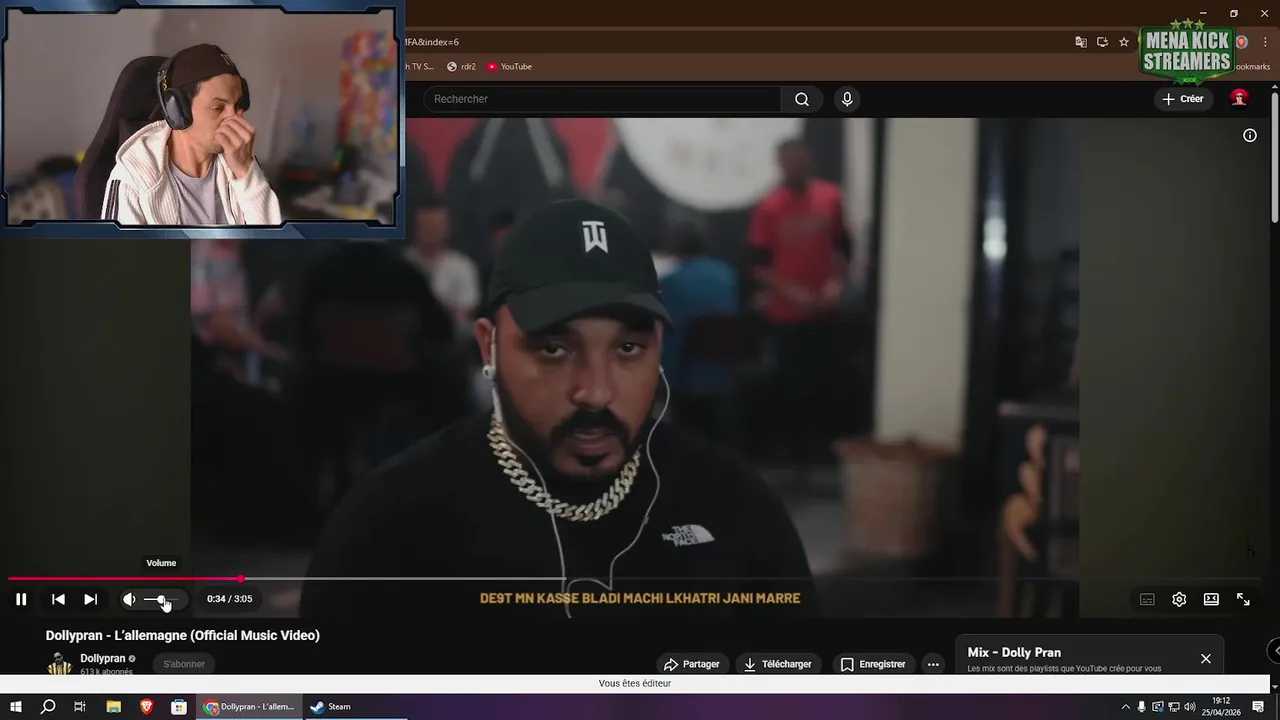Focus the Rechercher search field
The width and height of the screenshot is (1280, 720).
602,99
